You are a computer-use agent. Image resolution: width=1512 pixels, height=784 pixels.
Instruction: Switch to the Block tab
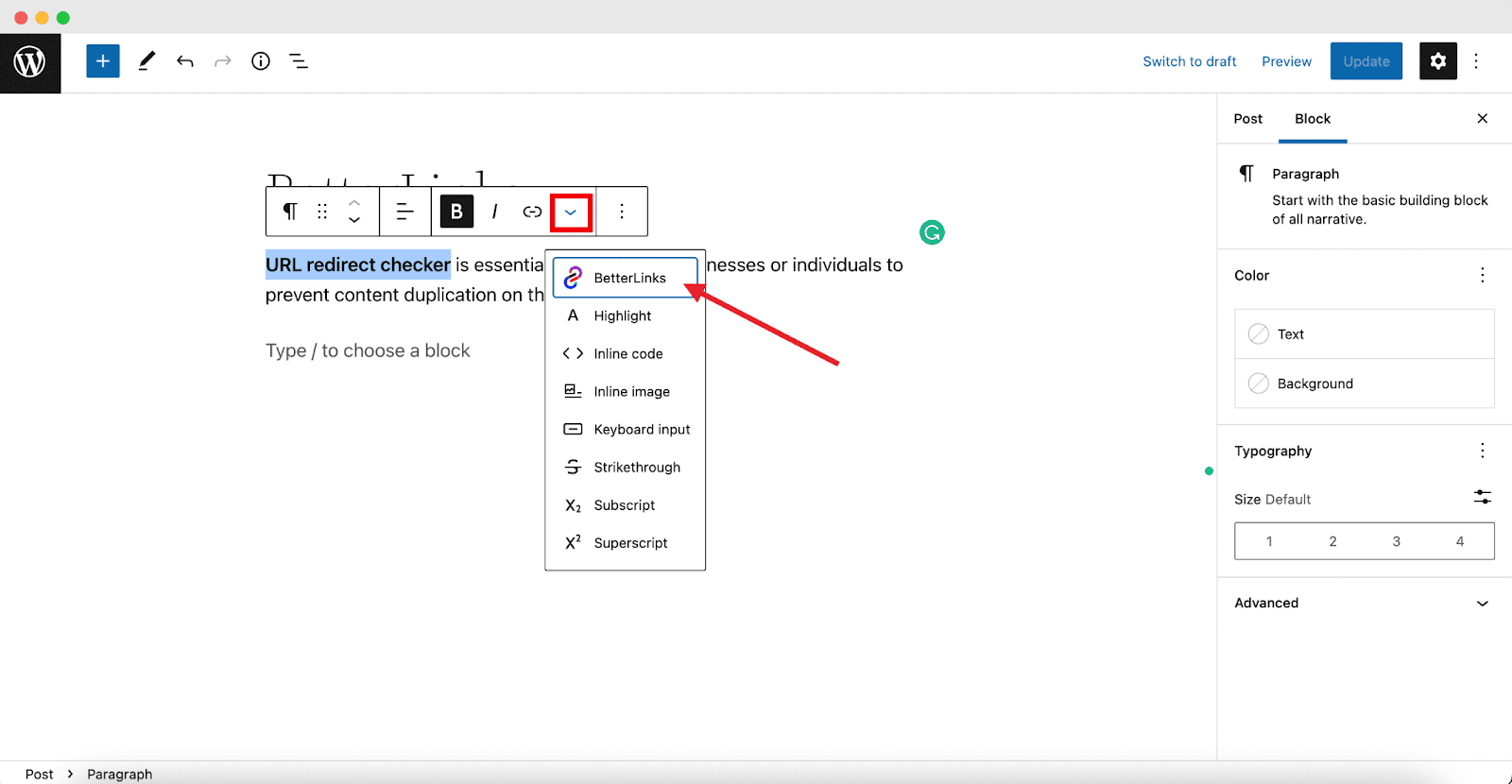[1313, 119]
